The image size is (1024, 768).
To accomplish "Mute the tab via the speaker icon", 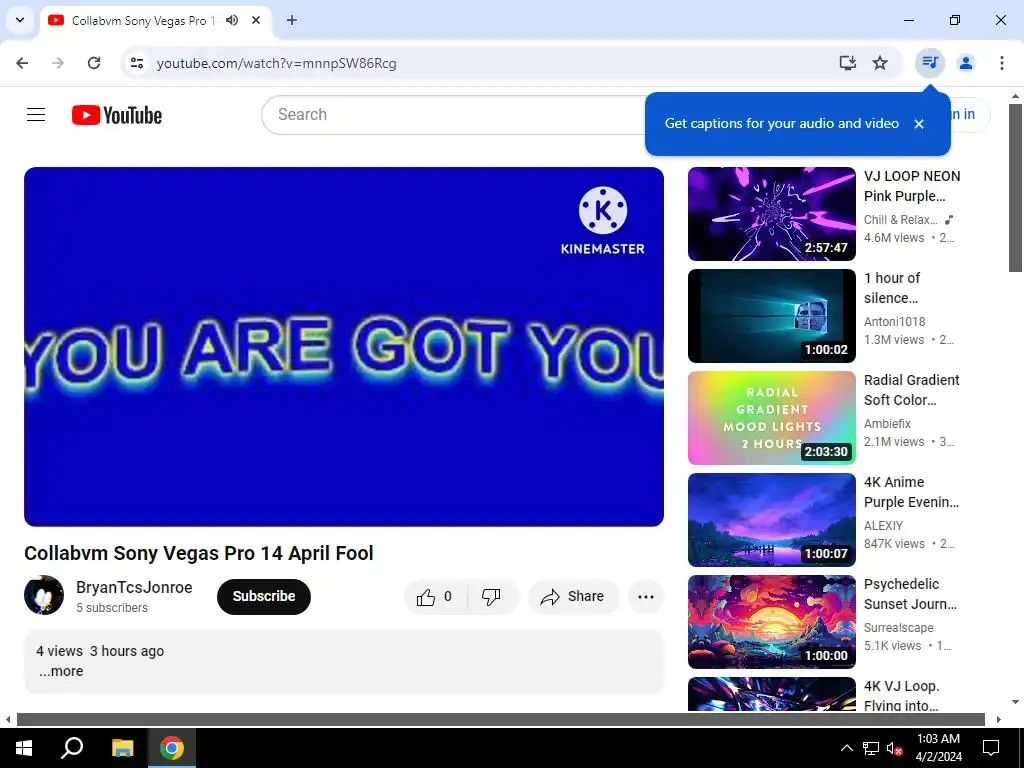I will (x=232, y=20).
